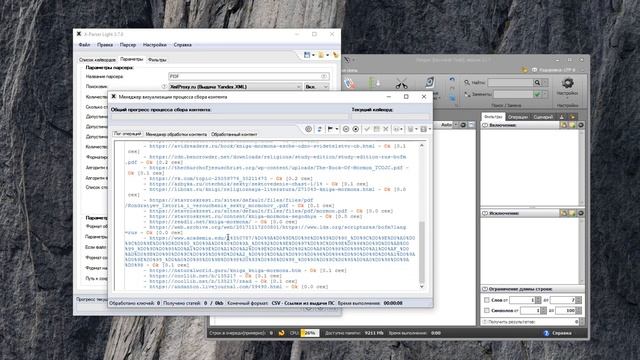Click the vk.com topic link in the log

(x=208, y=178)
